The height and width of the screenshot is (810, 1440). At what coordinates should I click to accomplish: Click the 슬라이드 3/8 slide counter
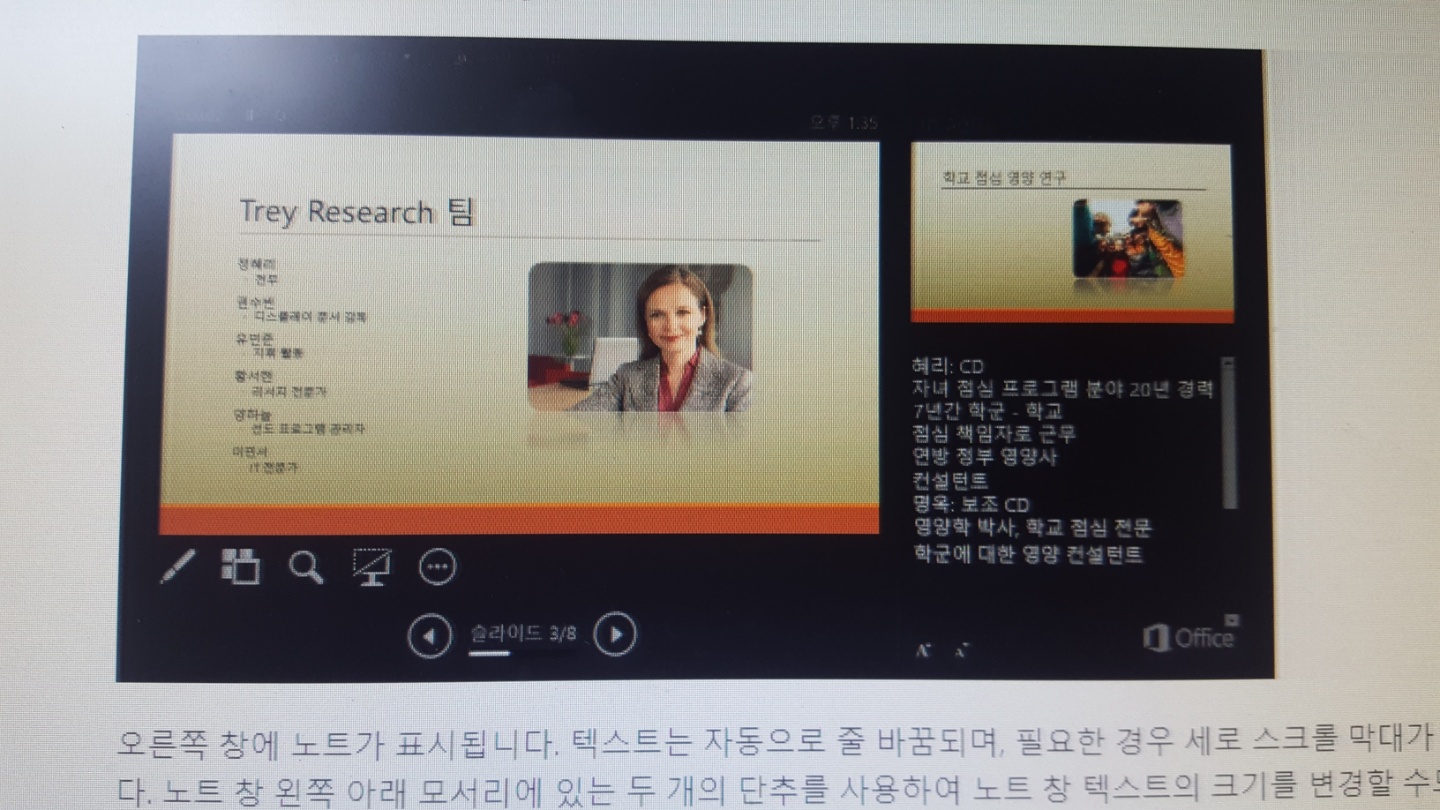pos(523,633)
